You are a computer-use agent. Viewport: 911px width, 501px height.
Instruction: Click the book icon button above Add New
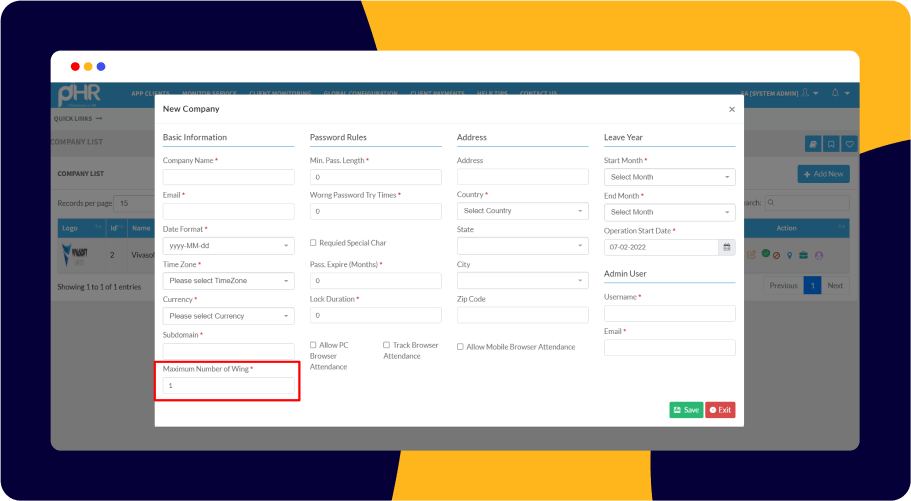click(813, 144)
